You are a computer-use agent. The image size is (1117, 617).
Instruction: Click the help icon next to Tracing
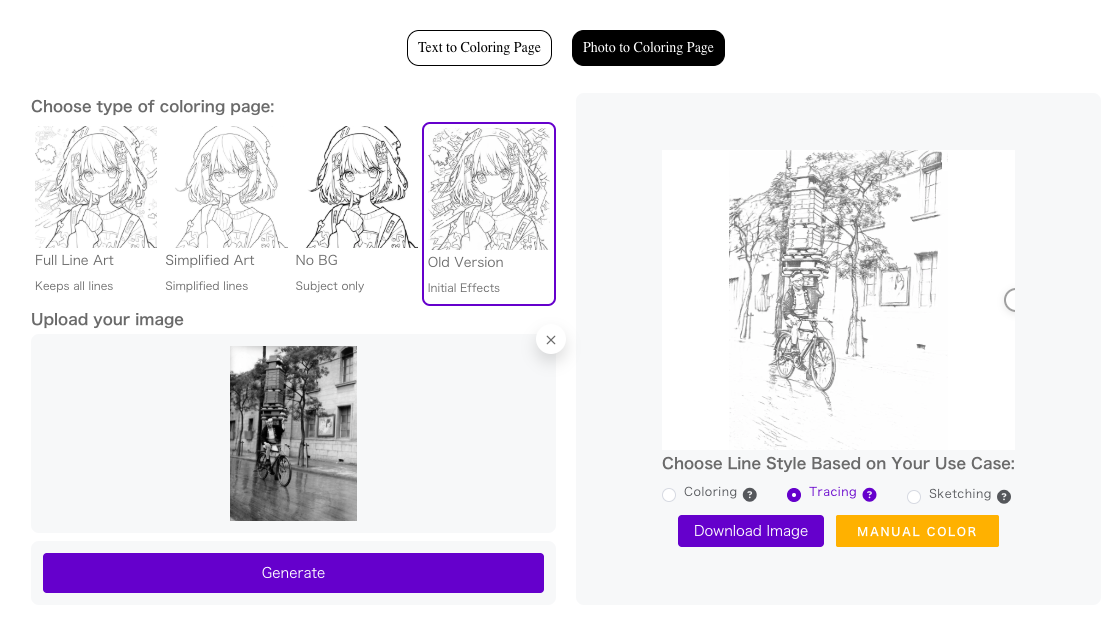pyautogui.click(x=870, y=494)
